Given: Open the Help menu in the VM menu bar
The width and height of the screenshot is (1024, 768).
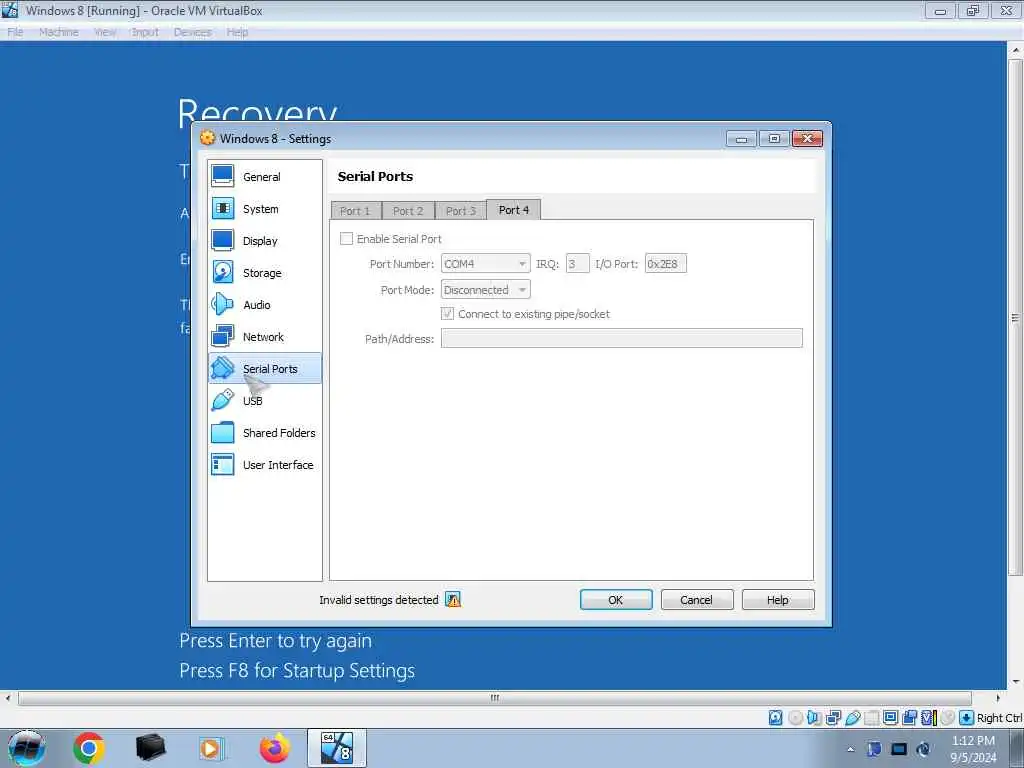Looking at the screenshot, I should [237, 32].
